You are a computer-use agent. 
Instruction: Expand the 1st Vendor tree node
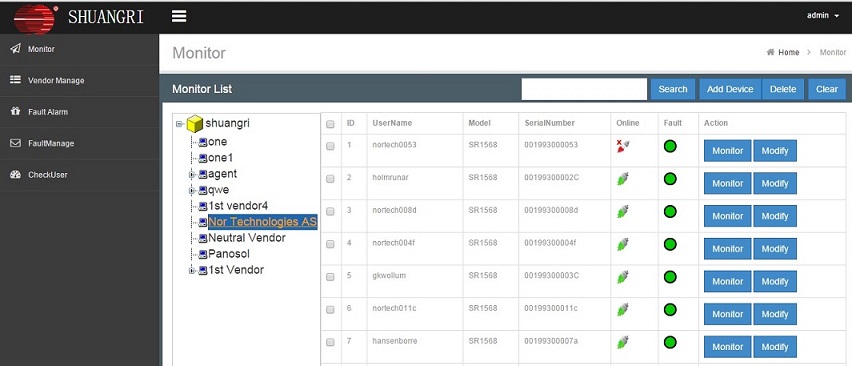[192, 270]
